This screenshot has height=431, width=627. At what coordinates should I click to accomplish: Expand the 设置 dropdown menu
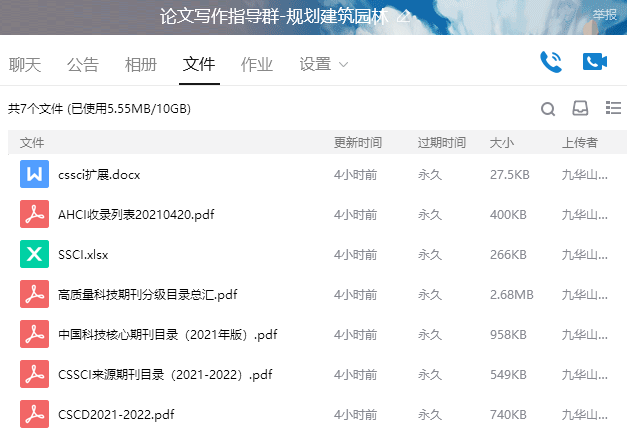324,65
